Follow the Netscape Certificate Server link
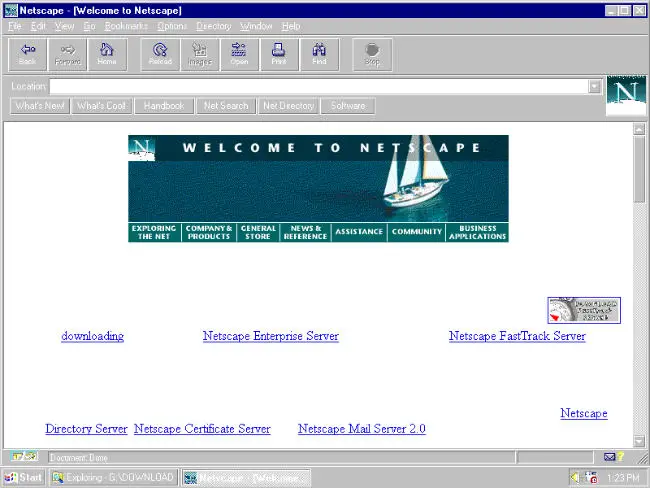650x488 pixels. pos(202,429)
